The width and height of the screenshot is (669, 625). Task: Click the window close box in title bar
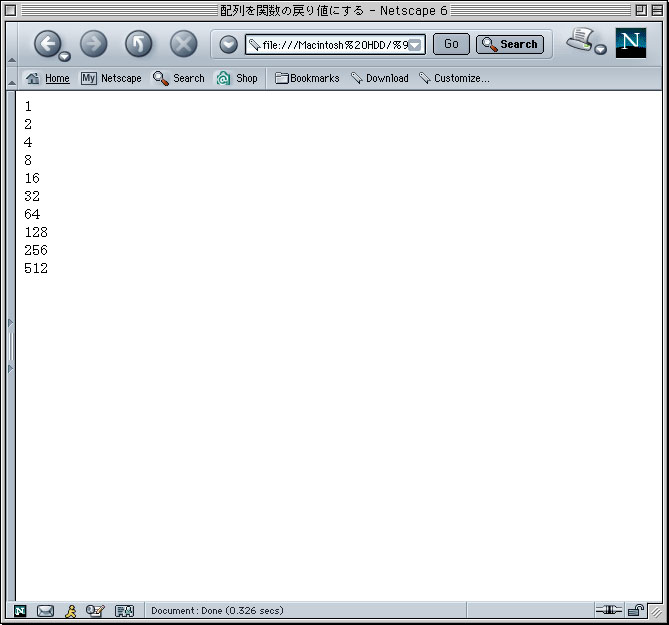click(11, 10)
